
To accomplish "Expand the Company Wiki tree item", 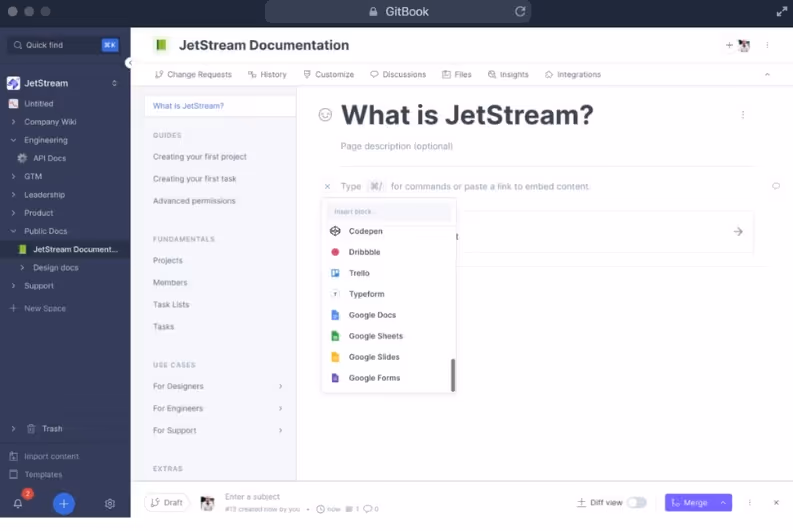I will click(13, 122).
